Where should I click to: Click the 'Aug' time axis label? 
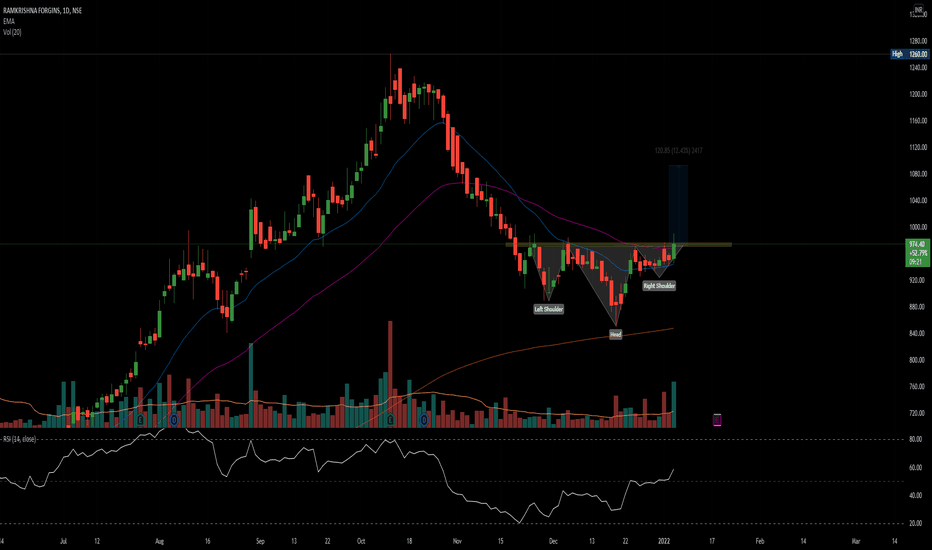pos(159,542)
